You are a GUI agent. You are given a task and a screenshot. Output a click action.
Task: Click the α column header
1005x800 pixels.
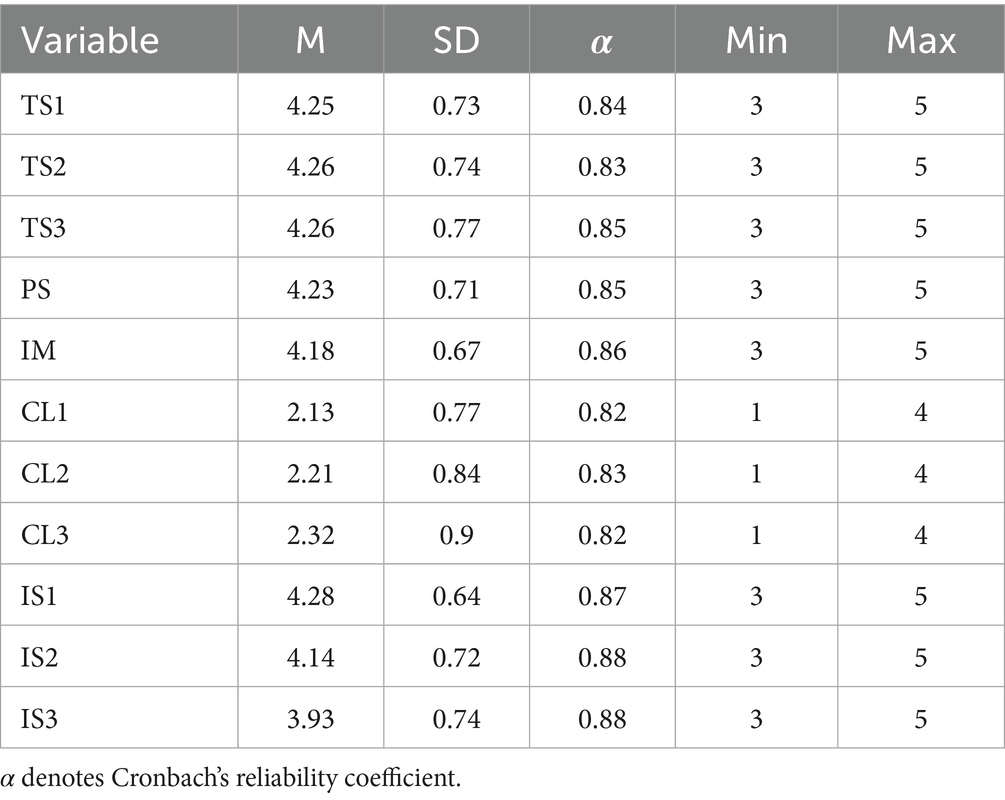click(602, 40)
